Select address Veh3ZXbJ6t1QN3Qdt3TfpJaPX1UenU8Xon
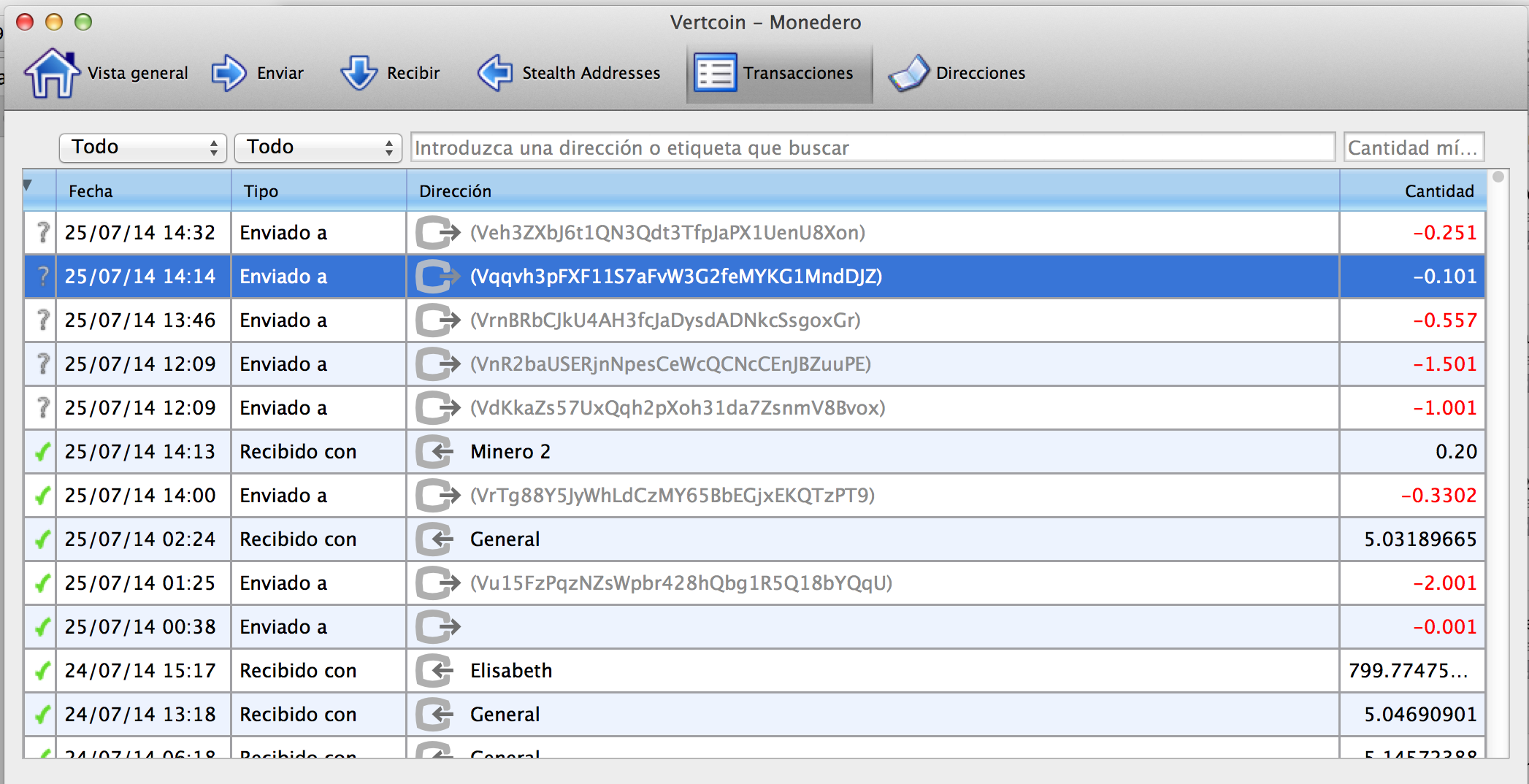The height and width of the screenshot is (784, 1529). [668, 233]
